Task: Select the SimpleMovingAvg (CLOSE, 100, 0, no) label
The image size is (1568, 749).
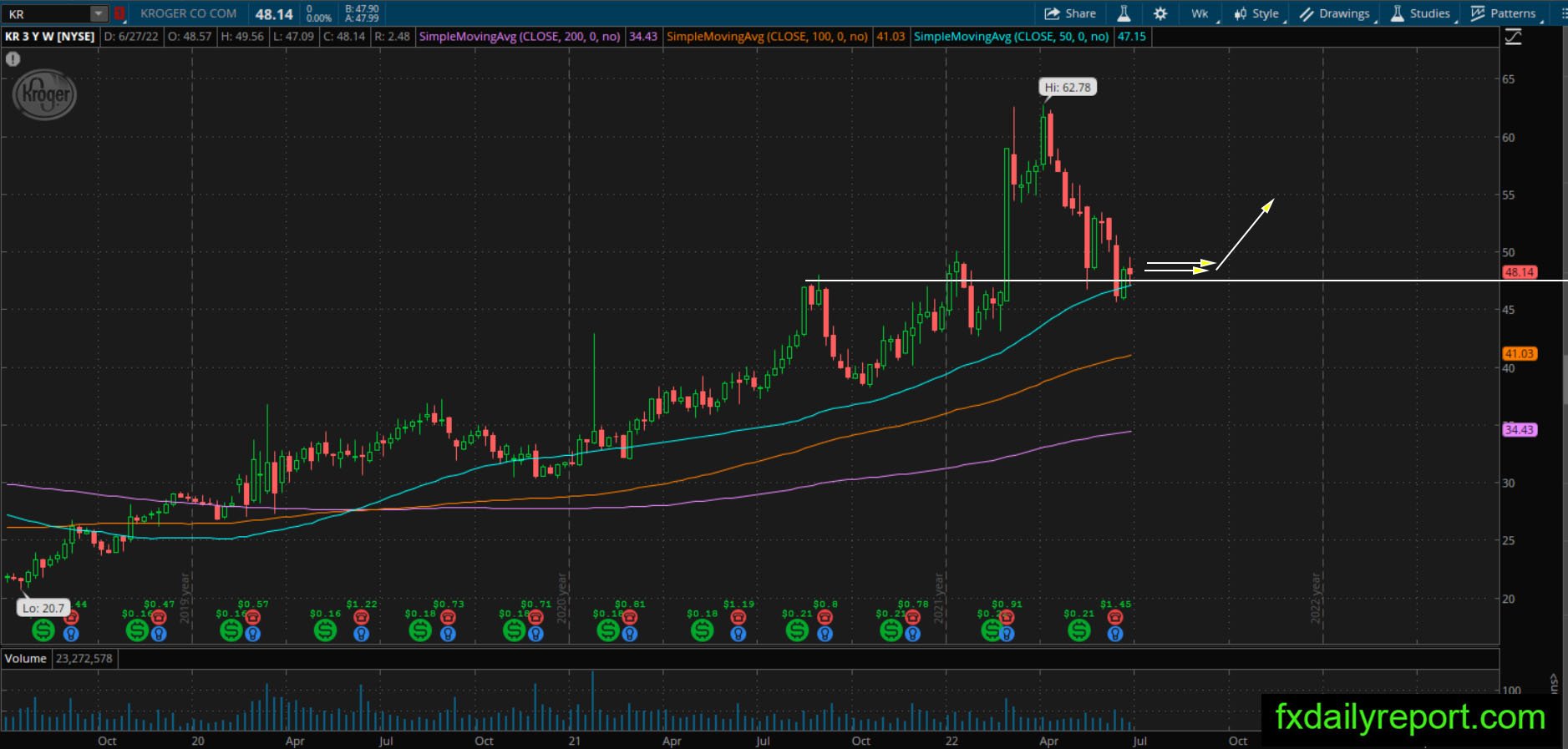Action: [x=767, y=37]
